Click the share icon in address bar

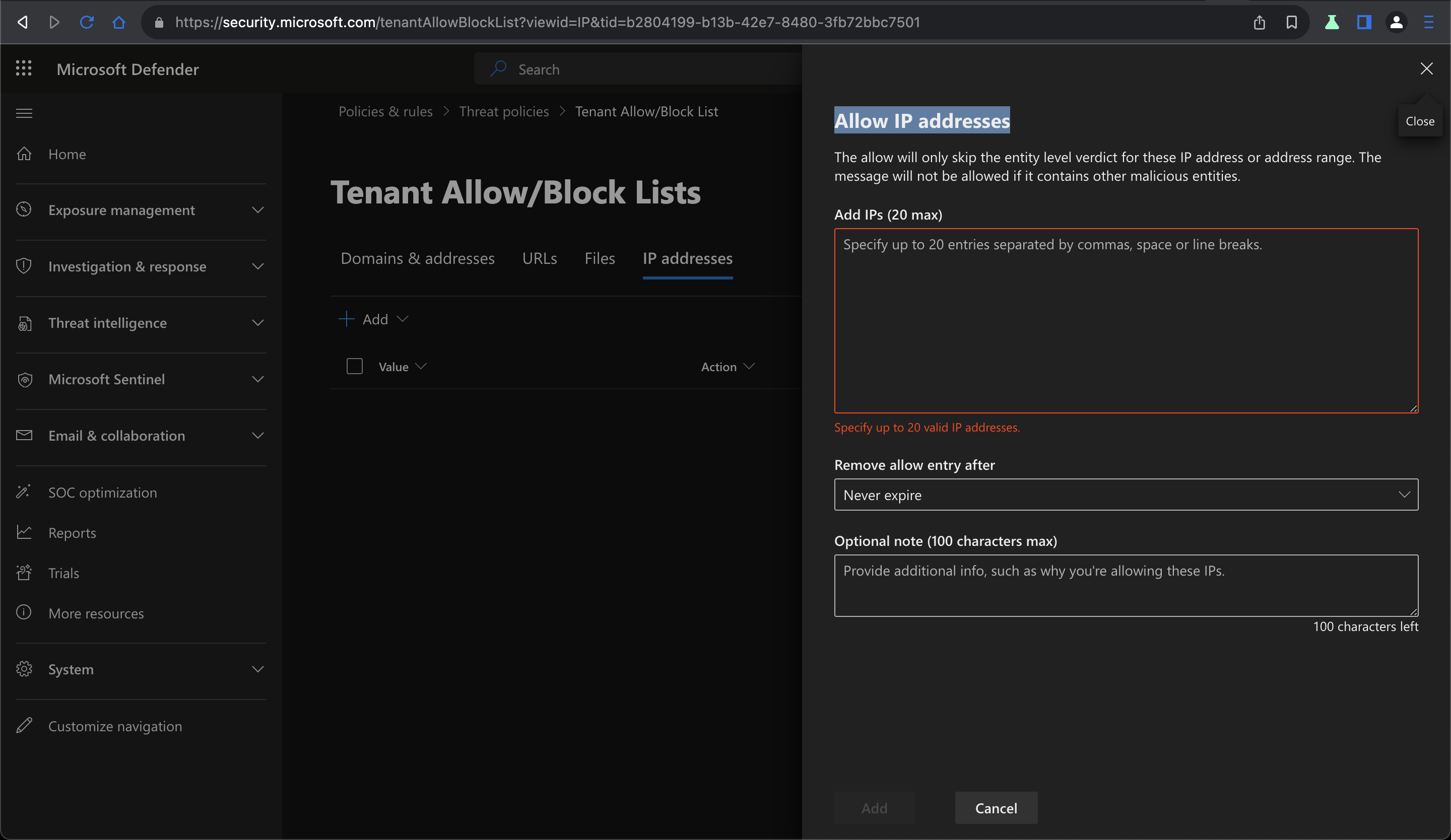pyautogui.click(x=1259, y=22)
